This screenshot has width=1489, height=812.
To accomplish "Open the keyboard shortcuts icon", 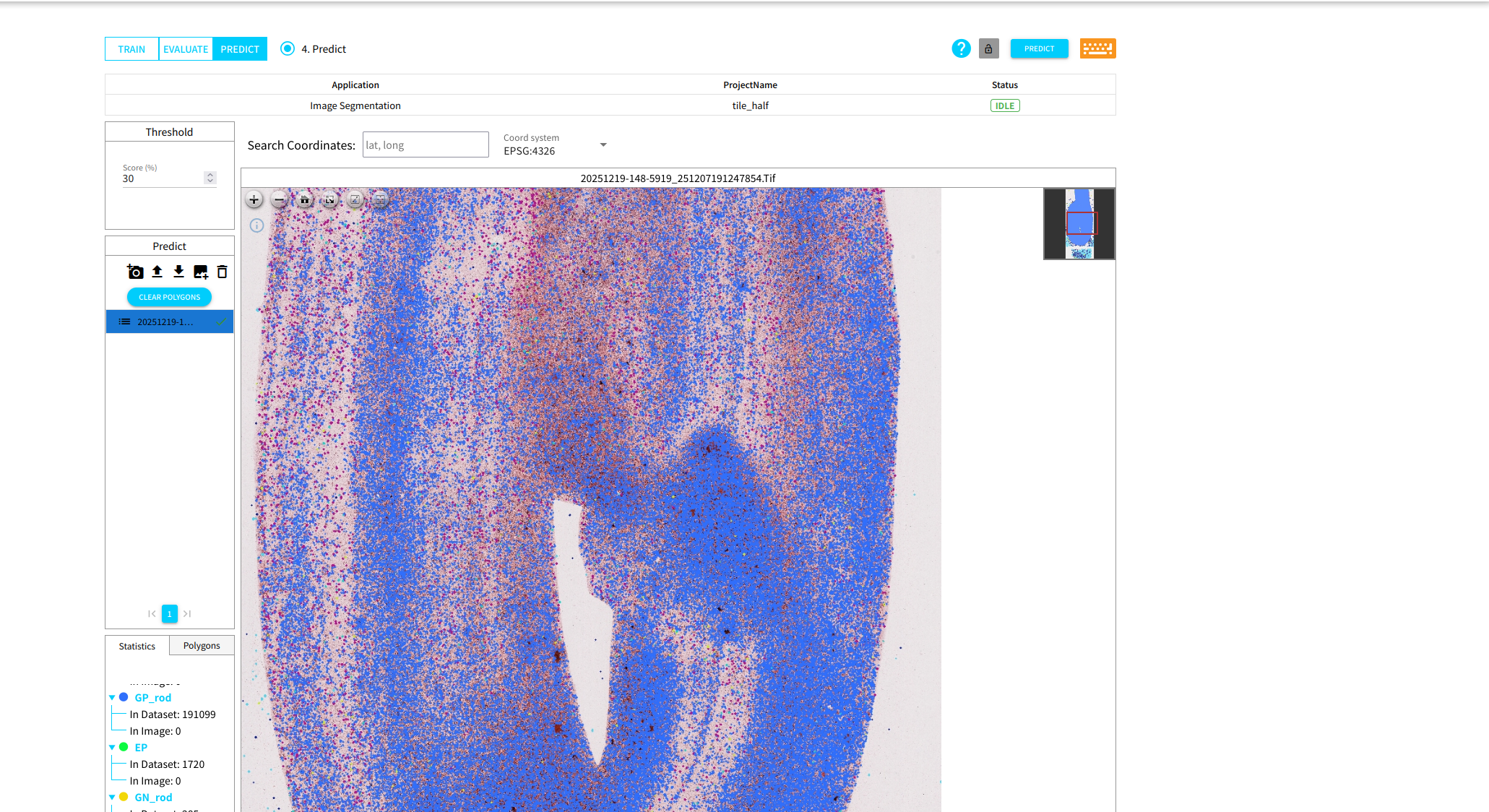I will point(1097,48).
